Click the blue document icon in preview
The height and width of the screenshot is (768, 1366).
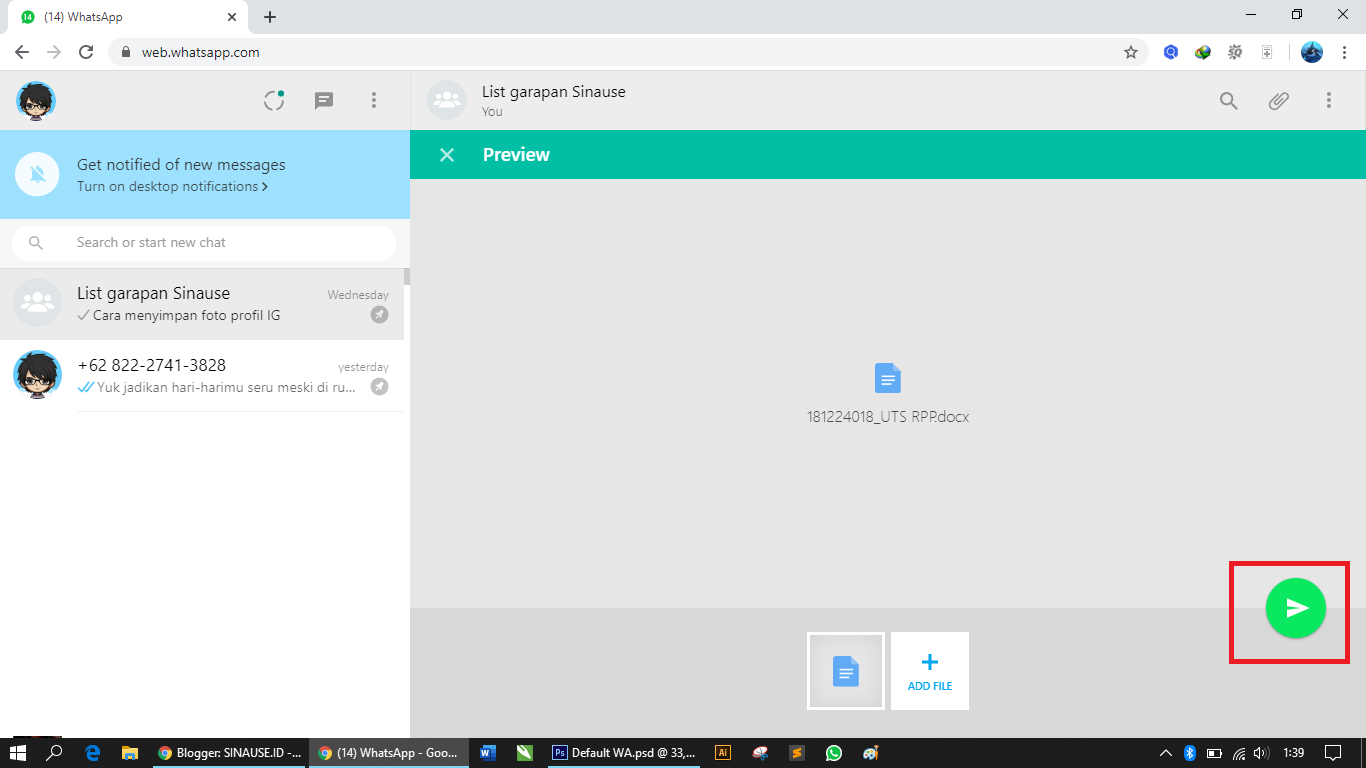pyautogui.click(x=887, y=378)
